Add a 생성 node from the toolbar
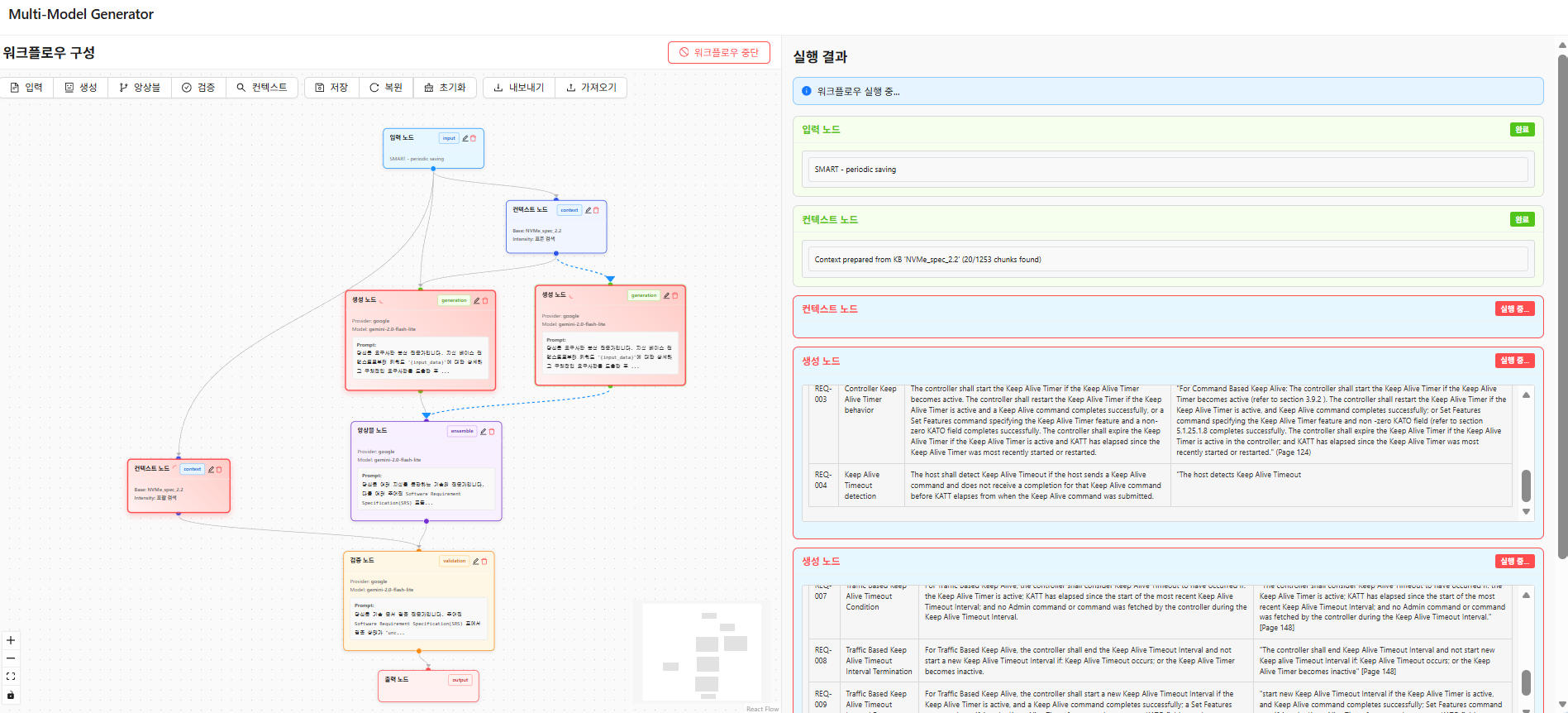 point(81,88)
